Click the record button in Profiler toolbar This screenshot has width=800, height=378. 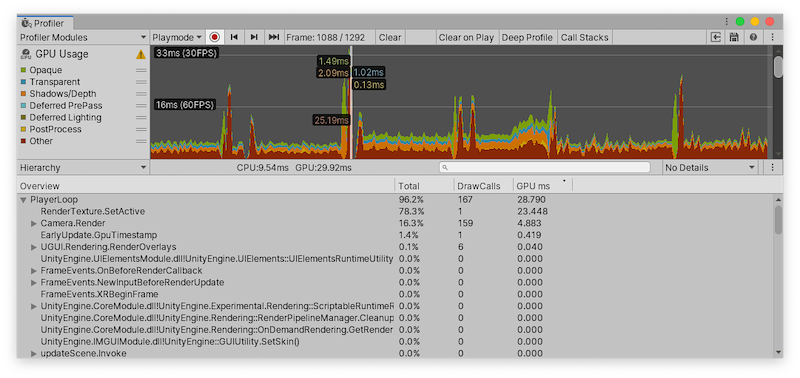click(x=215, y=37)
